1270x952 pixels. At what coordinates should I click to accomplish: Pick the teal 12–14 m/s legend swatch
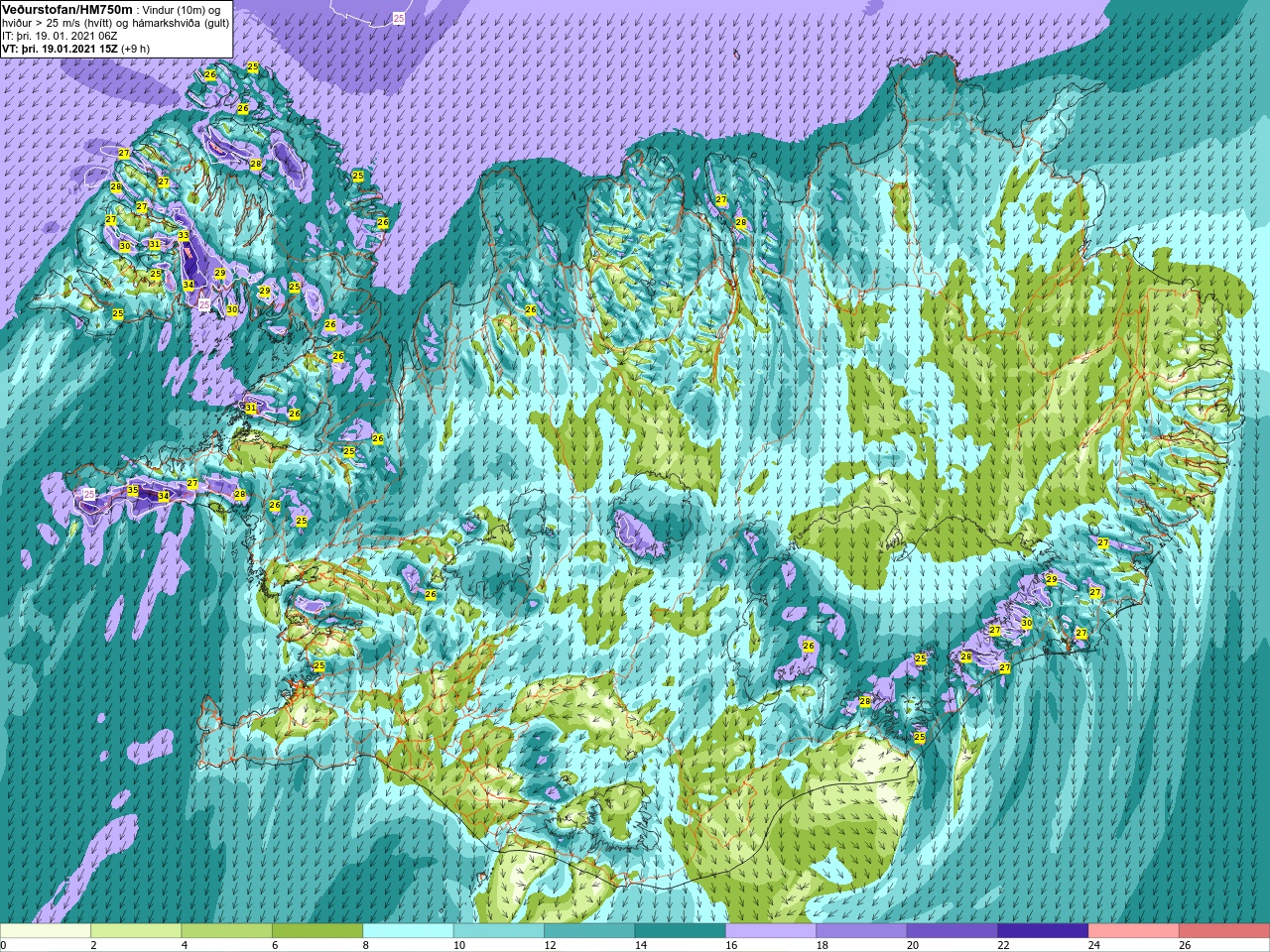click(x=589, y=931)
